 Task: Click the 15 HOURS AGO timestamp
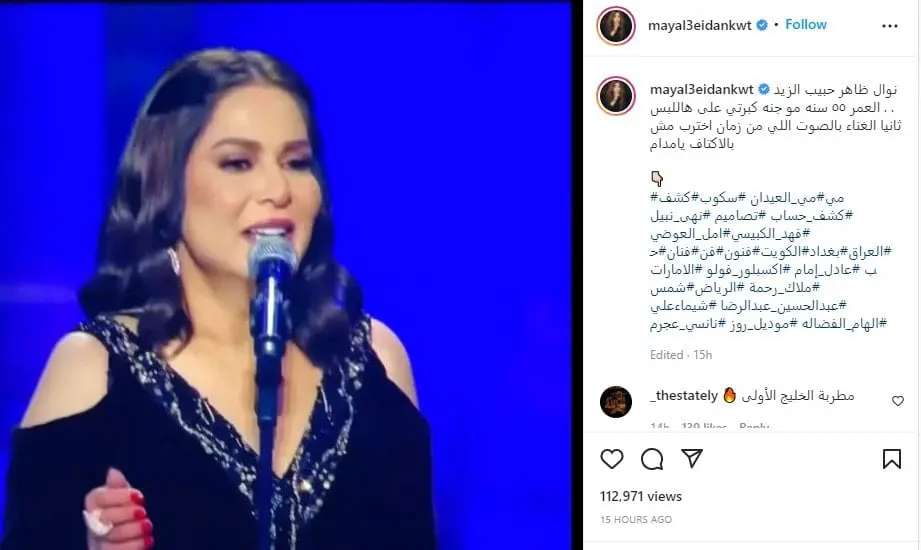coord(636,519)
